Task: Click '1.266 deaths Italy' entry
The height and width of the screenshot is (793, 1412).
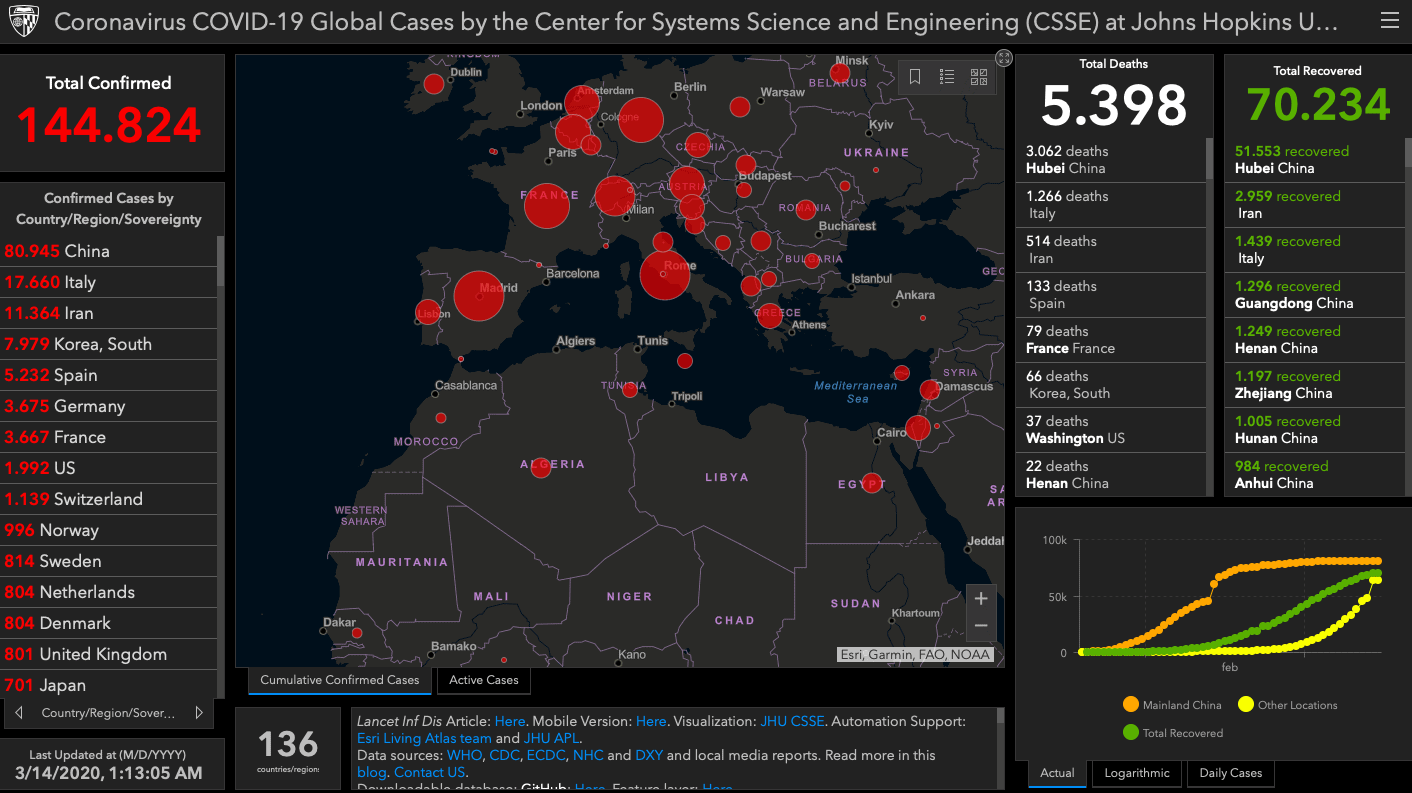Action: (x=1111, y=205)
